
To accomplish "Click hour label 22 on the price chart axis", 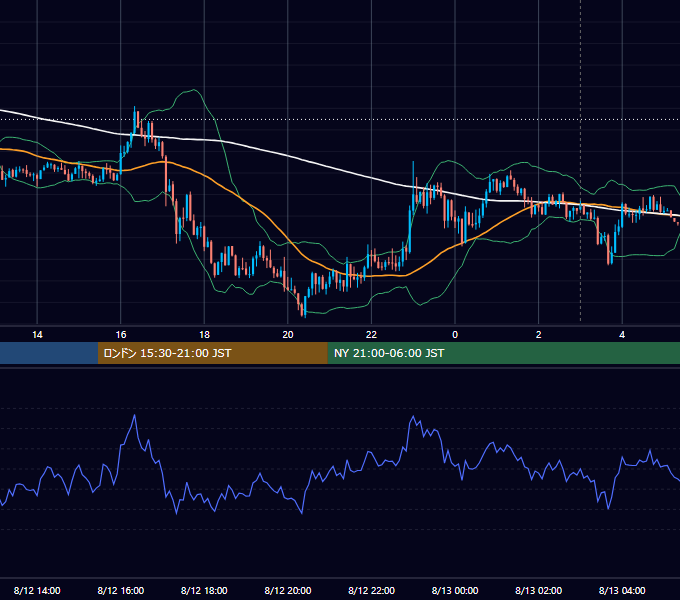I will (x=372, y=335).
